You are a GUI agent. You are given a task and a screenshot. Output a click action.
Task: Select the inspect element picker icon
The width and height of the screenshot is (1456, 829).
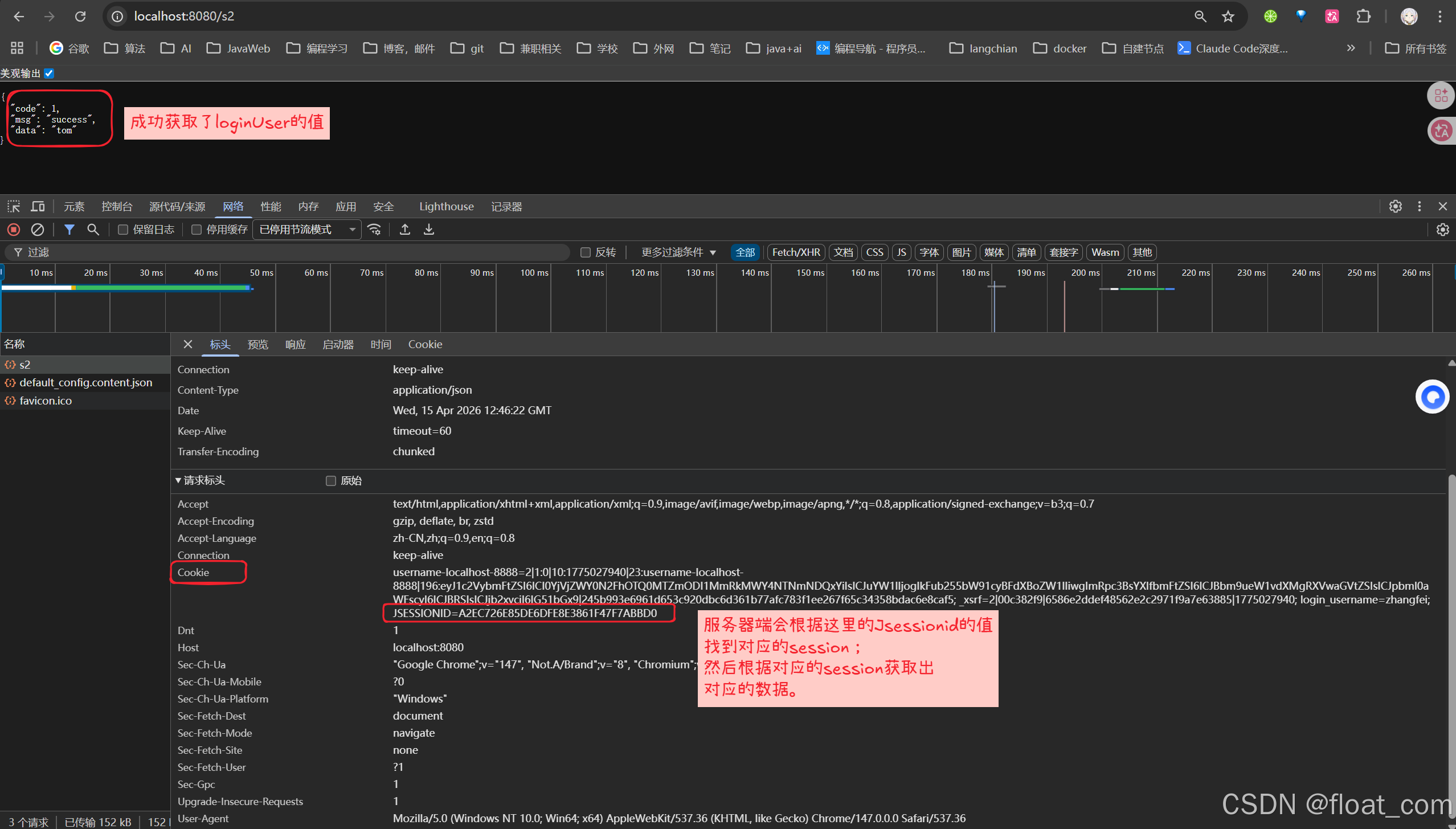coord(14,206)
